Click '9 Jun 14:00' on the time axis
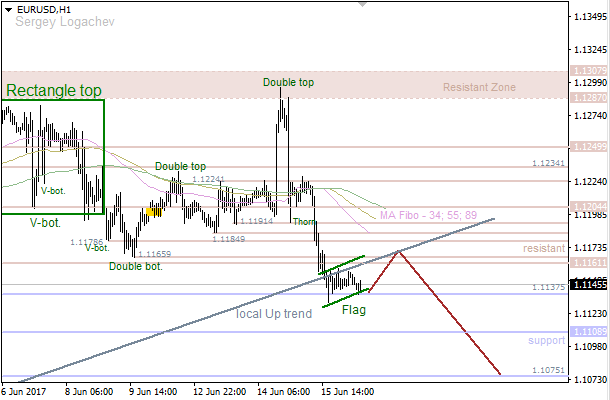Screen dimensions: 610x400 click(152, 392)
